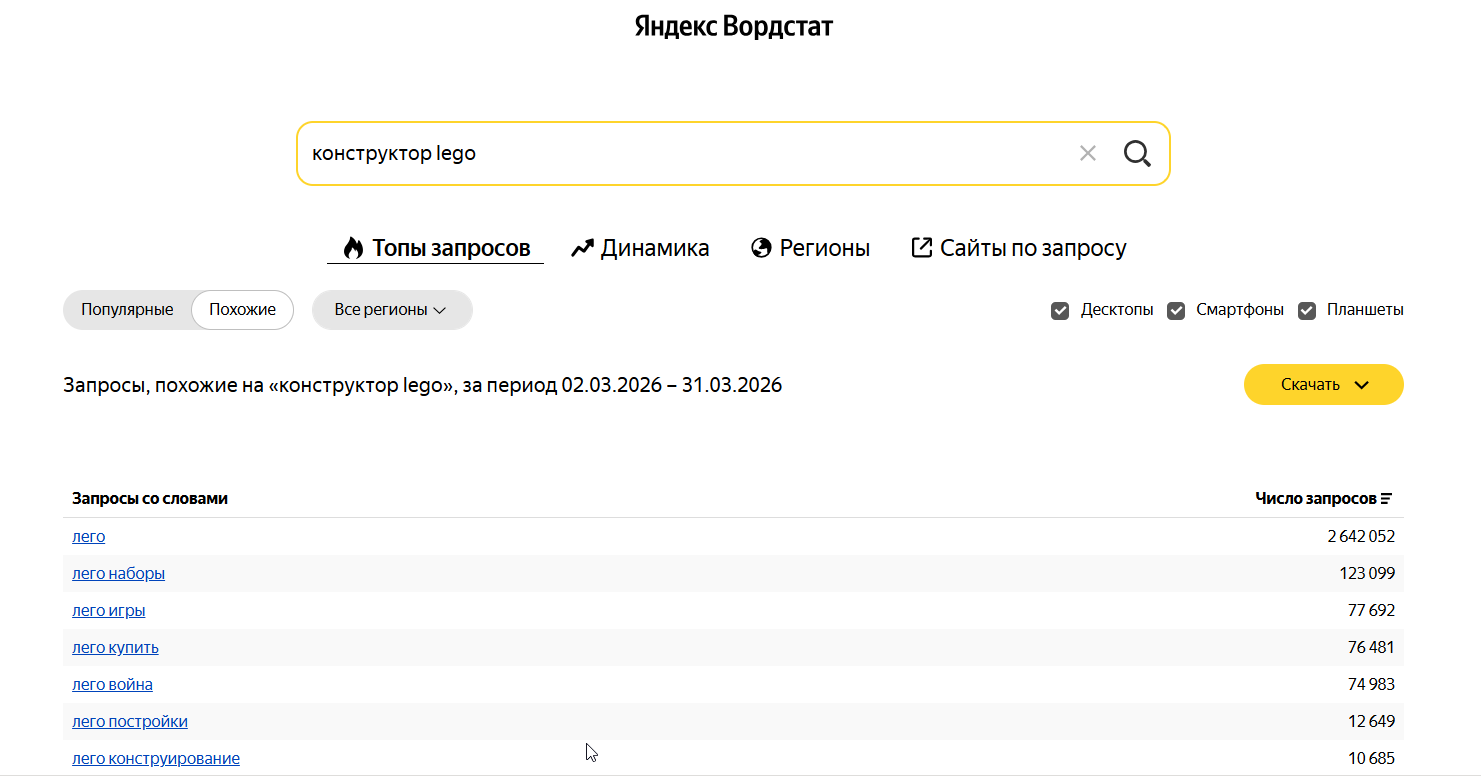Expand the Скачать download options chevron
Screen dimensions: 1481x779
[1360, 384]
